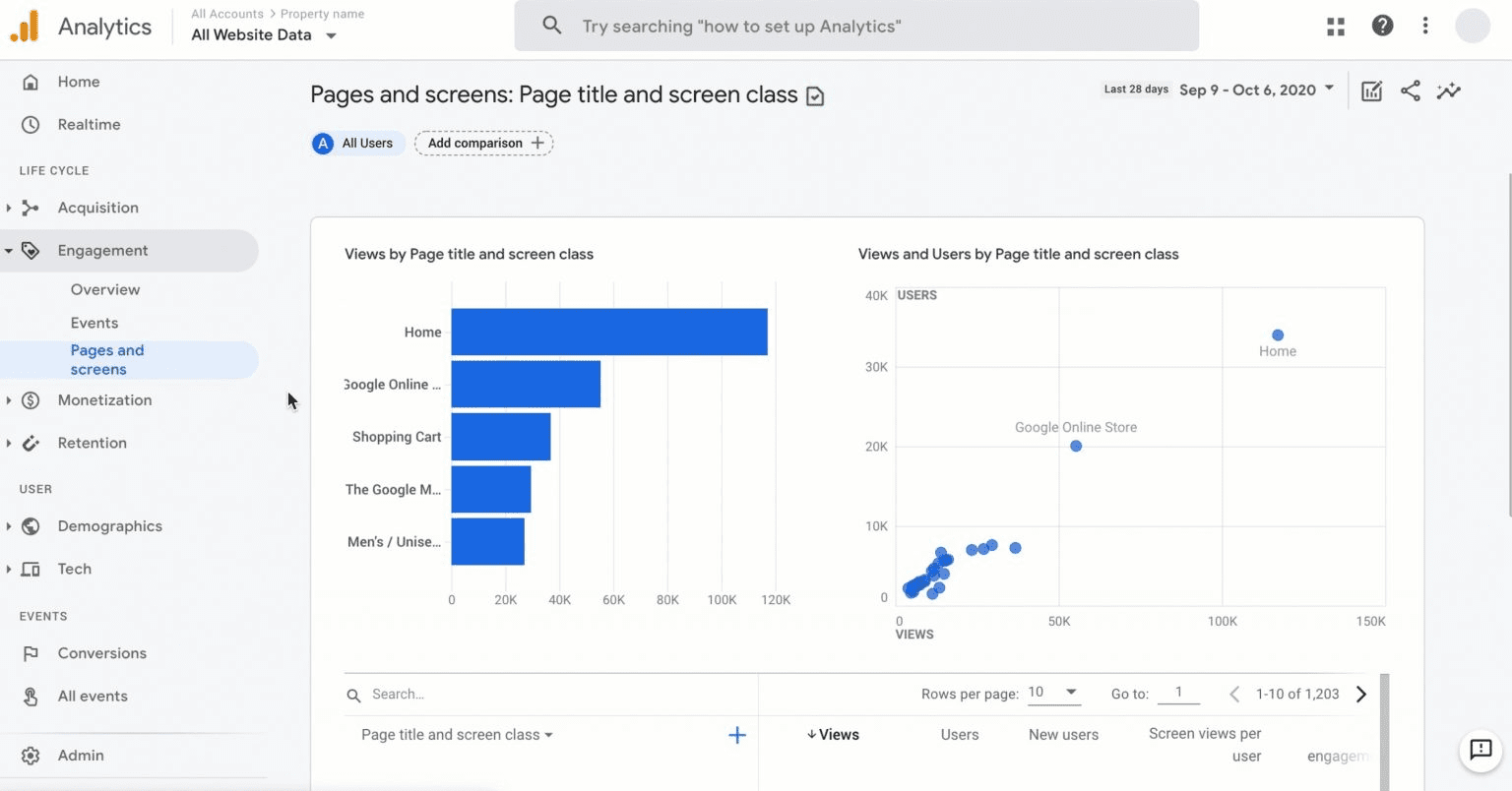This screenshot has width=1512, height=791.
Task: Go to Realtime in the sidebar
Action: coord(89,125)
